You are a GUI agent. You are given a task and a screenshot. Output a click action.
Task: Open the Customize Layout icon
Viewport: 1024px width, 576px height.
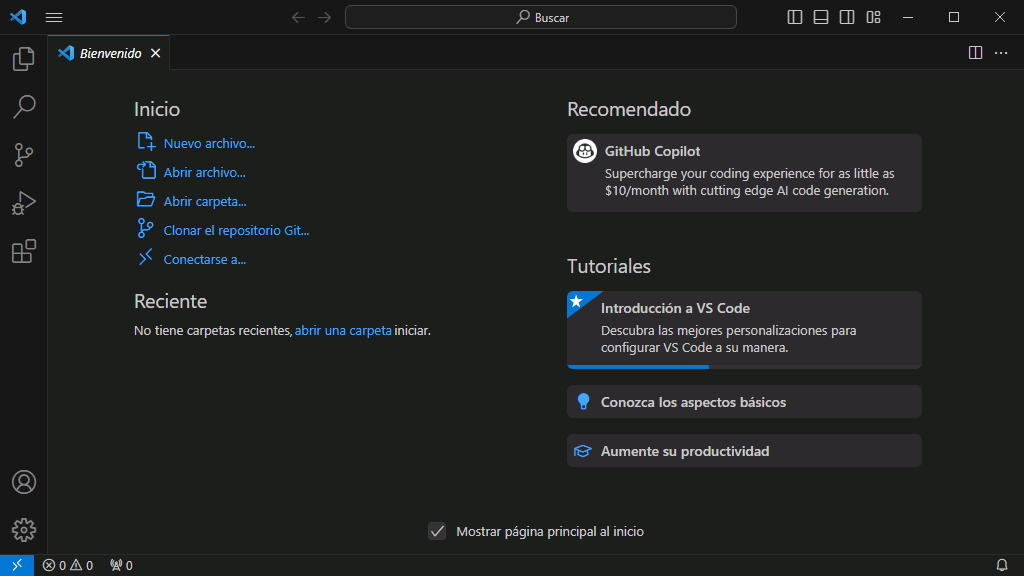[873, 18]
